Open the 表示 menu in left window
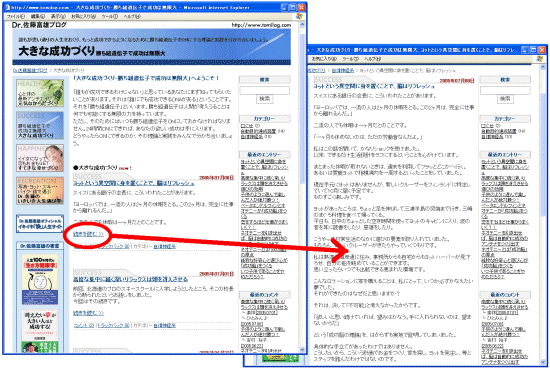This screenshot has width=550, height=368. [58, 16]
